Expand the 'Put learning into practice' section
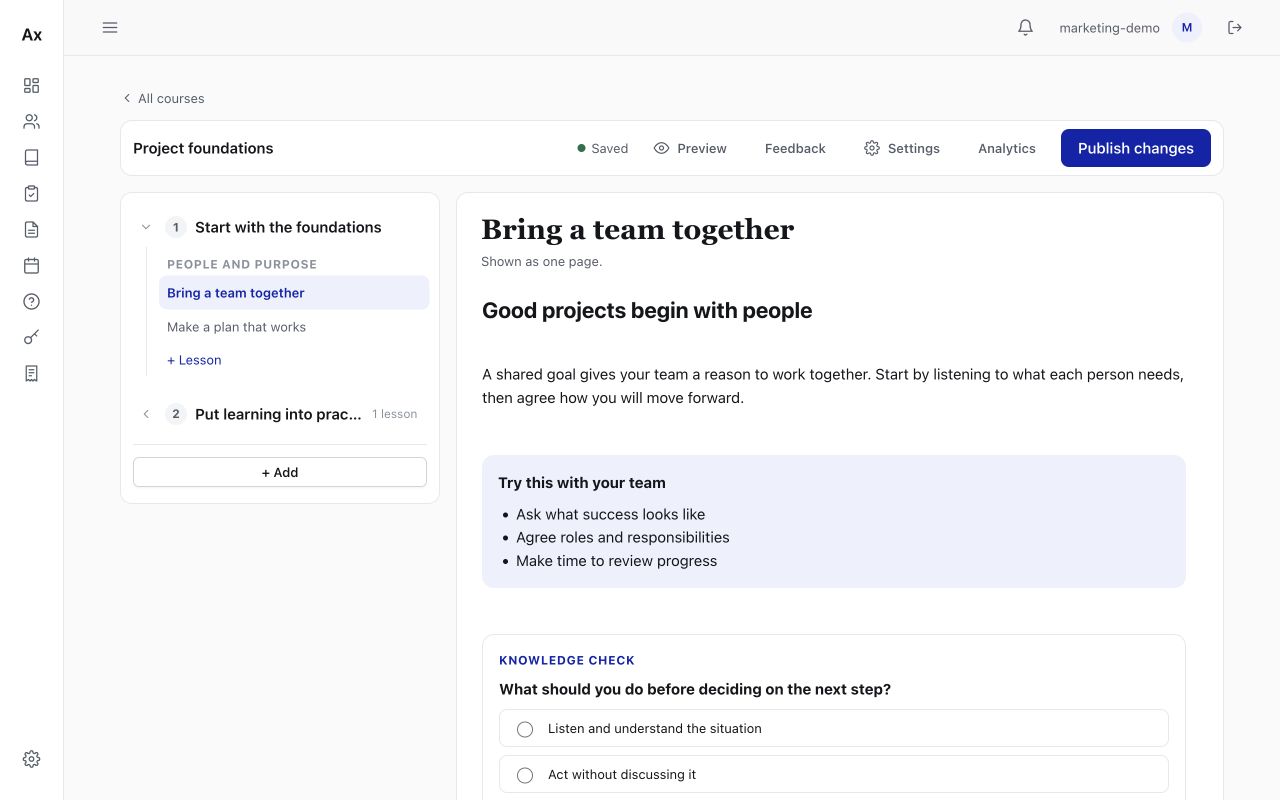 coord(146,414)
